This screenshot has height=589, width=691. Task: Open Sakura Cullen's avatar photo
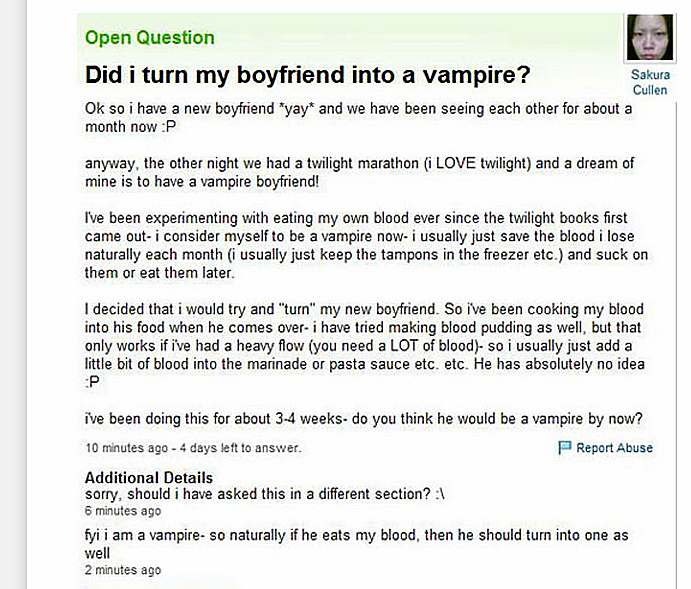click(650, 37)
